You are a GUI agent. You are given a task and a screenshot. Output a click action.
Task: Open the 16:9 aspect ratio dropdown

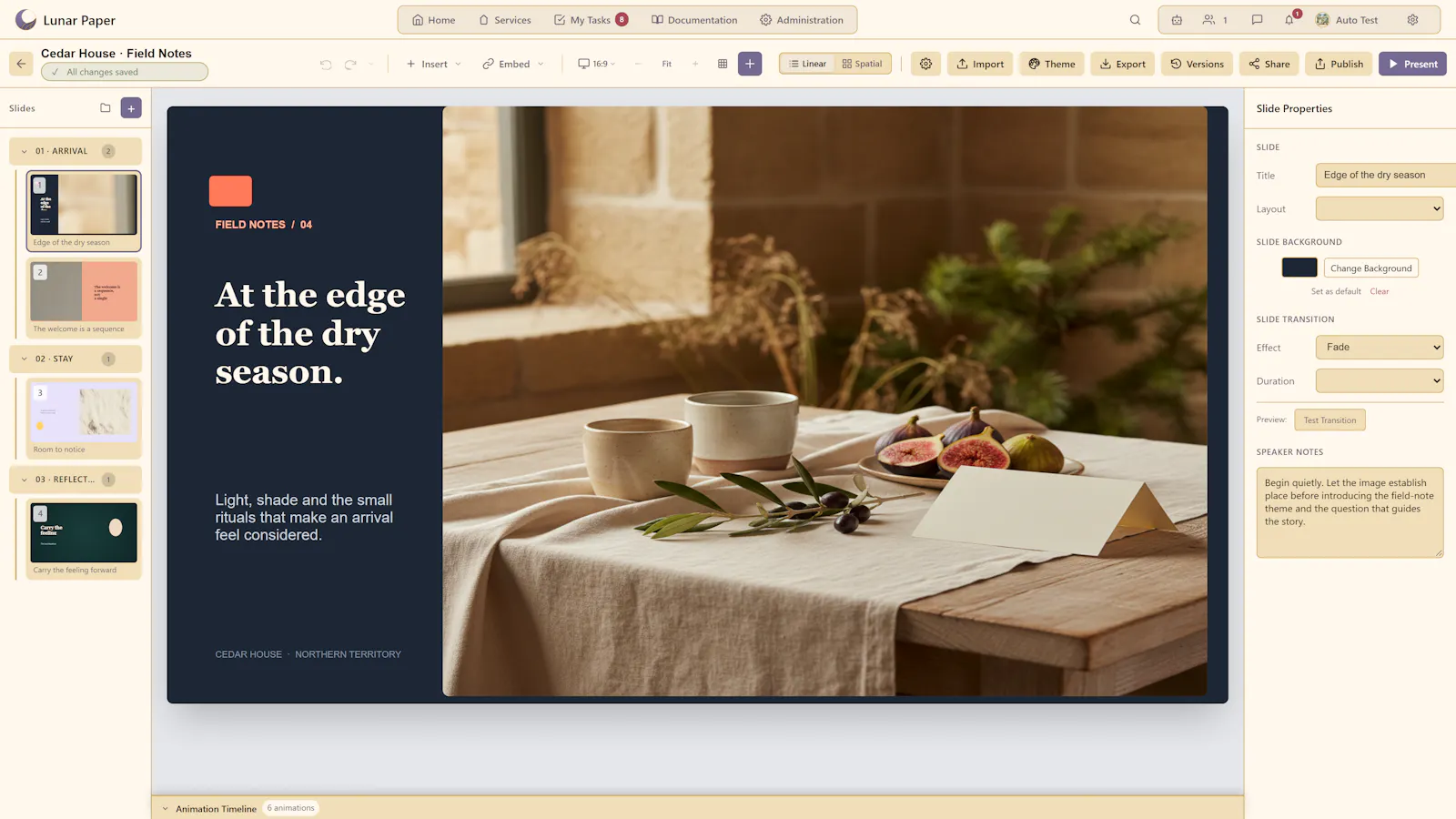point(597,64)
